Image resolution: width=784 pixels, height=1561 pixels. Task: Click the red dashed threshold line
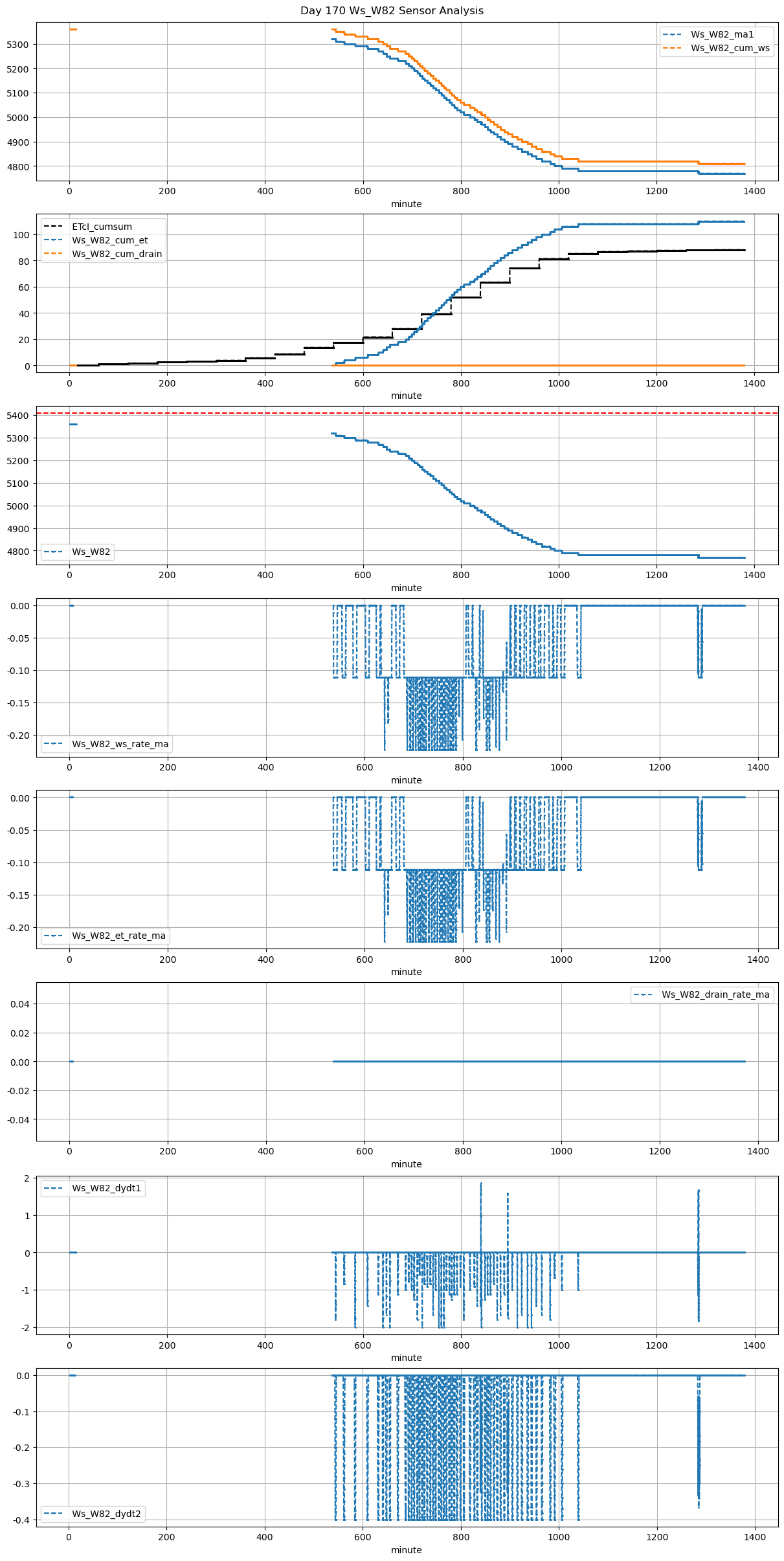click(453, 413)
